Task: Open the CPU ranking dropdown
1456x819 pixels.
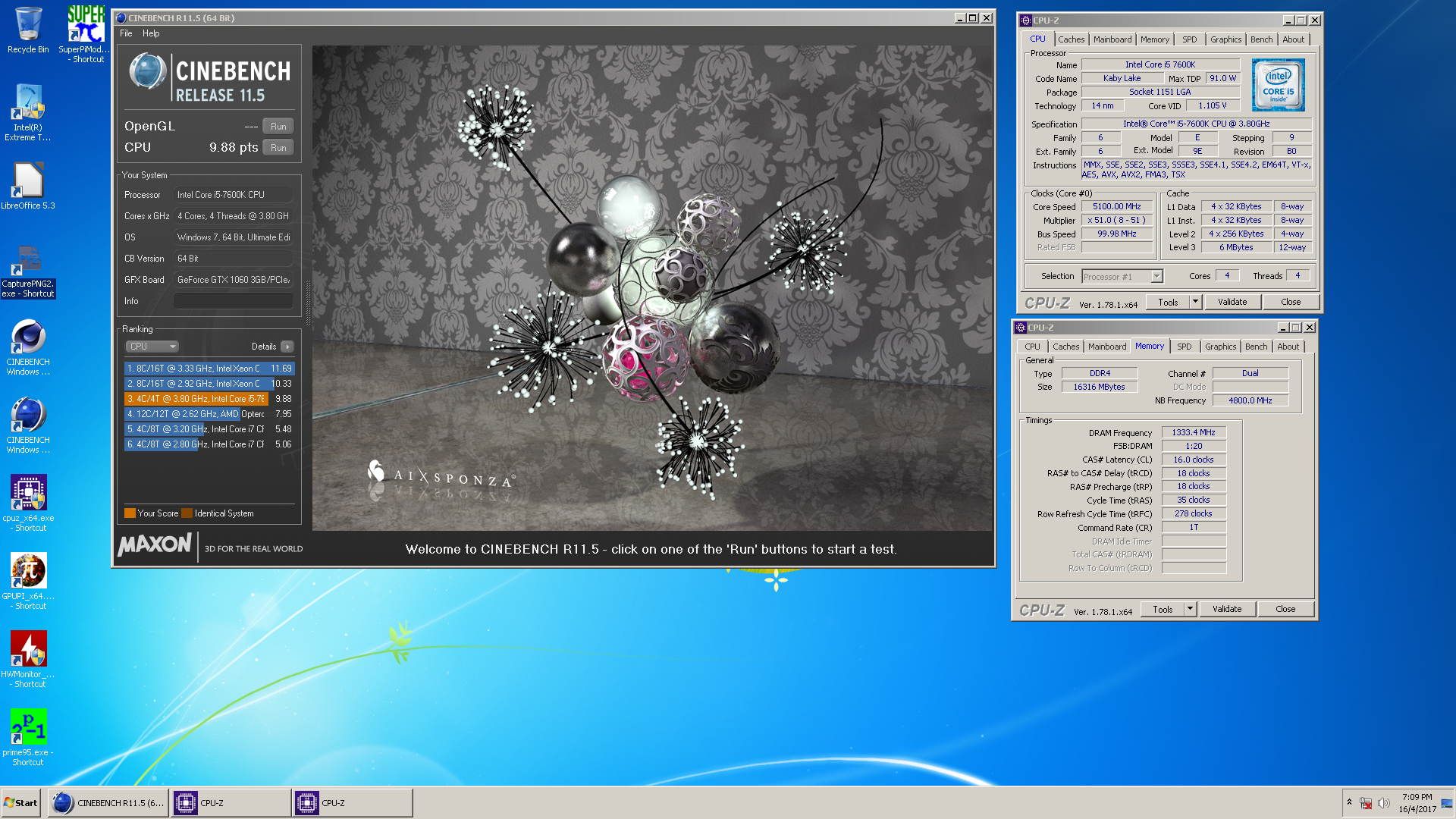Action: [152, 347]
